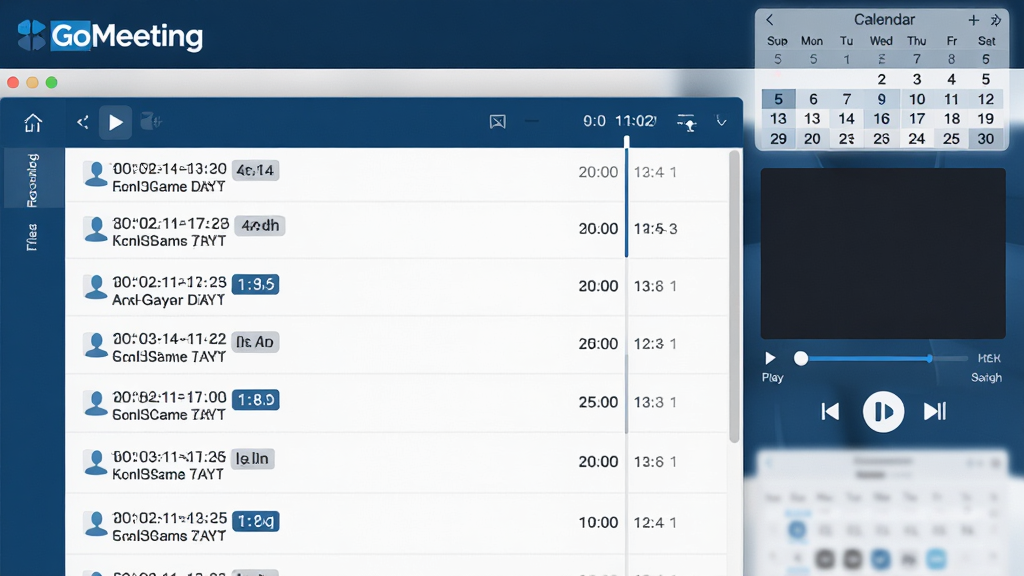Click the 4odh badge in second row
This screenshot has height=576, width=1024.
click(259, 225)
